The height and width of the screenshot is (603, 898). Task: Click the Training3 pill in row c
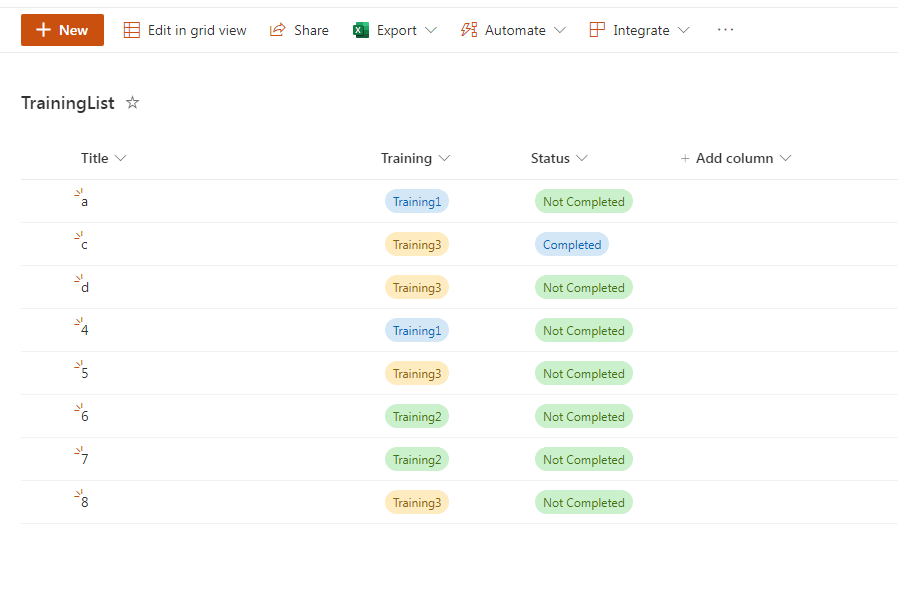click(x=417, y=245)
